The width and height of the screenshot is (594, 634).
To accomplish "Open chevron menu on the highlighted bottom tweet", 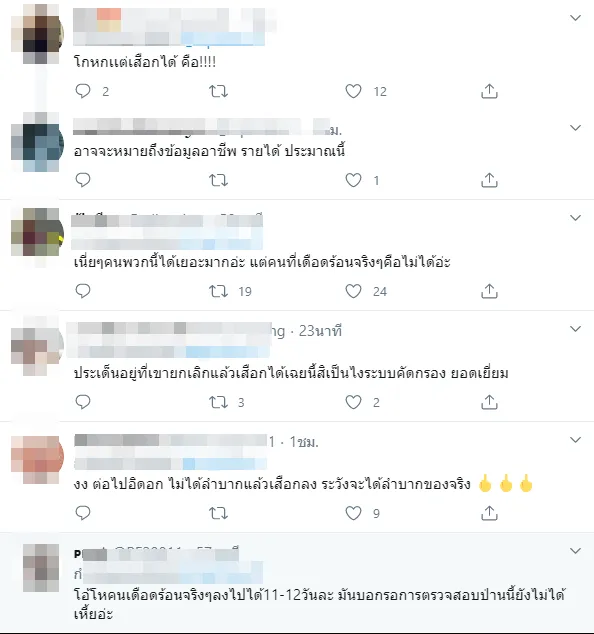I will [x=575, y=551].
